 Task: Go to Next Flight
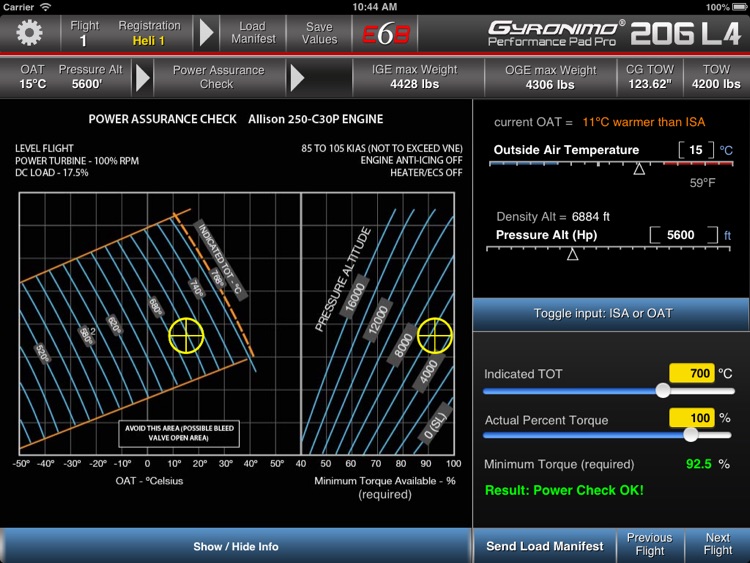pos(717,545)
